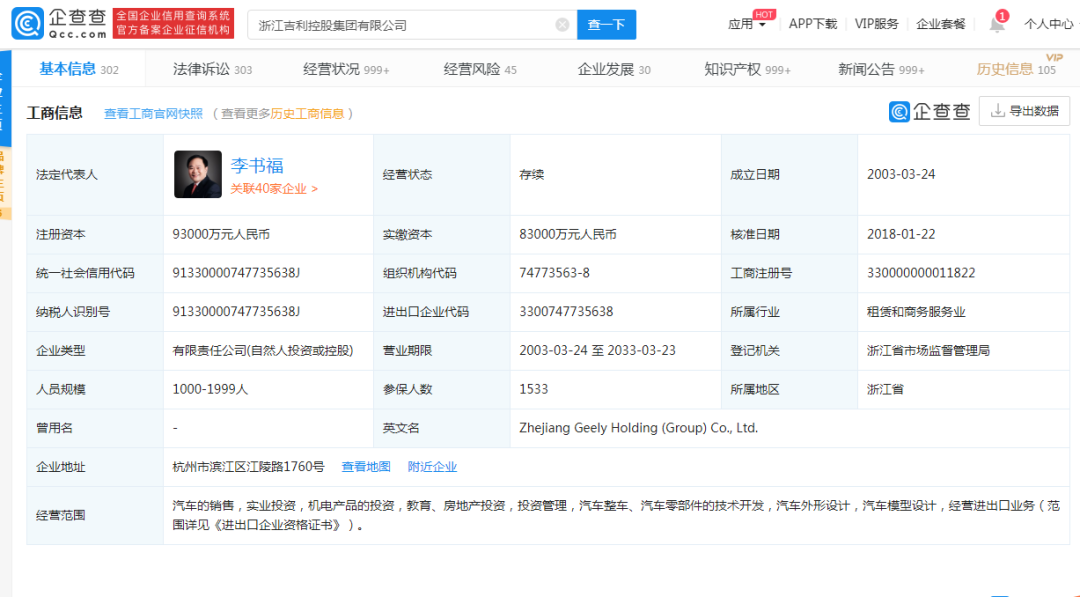Go to the 企业发展 tab

point(614,69)
